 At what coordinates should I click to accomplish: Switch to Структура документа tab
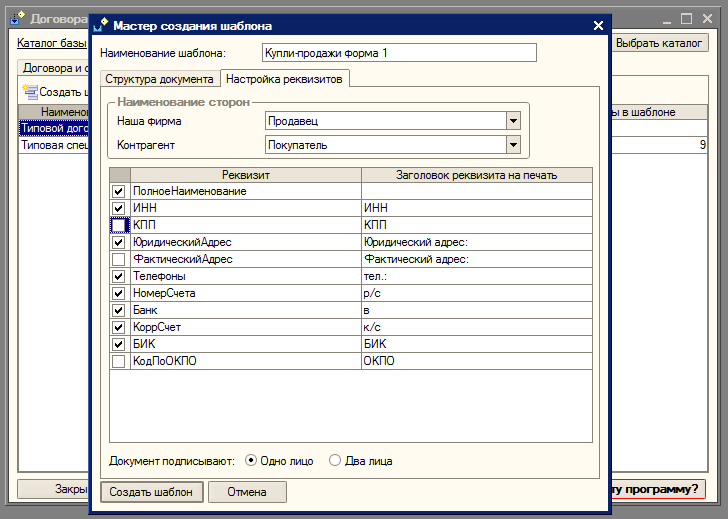pyautogui.click(x=160, y=78)
